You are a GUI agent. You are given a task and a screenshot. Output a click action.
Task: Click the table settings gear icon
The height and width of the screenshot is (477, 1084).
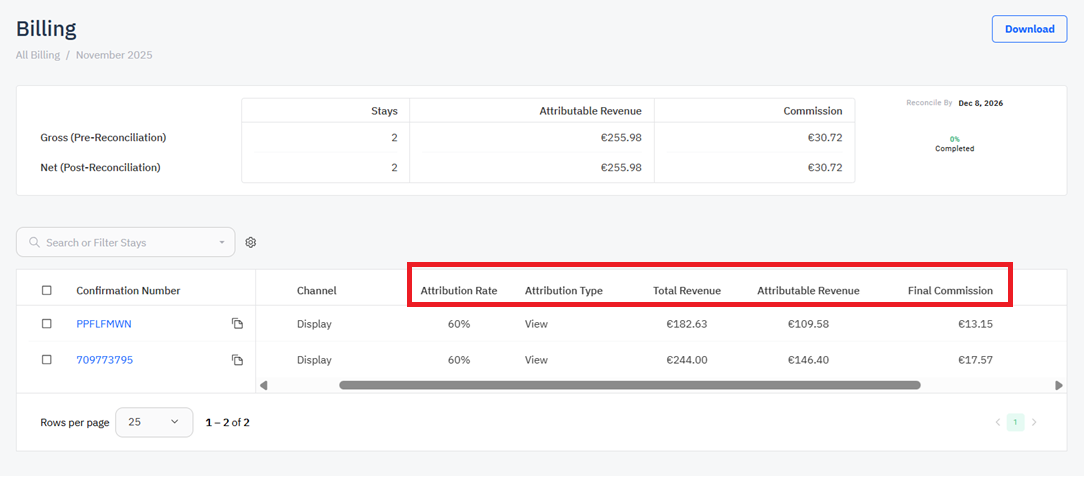point(251,243)
